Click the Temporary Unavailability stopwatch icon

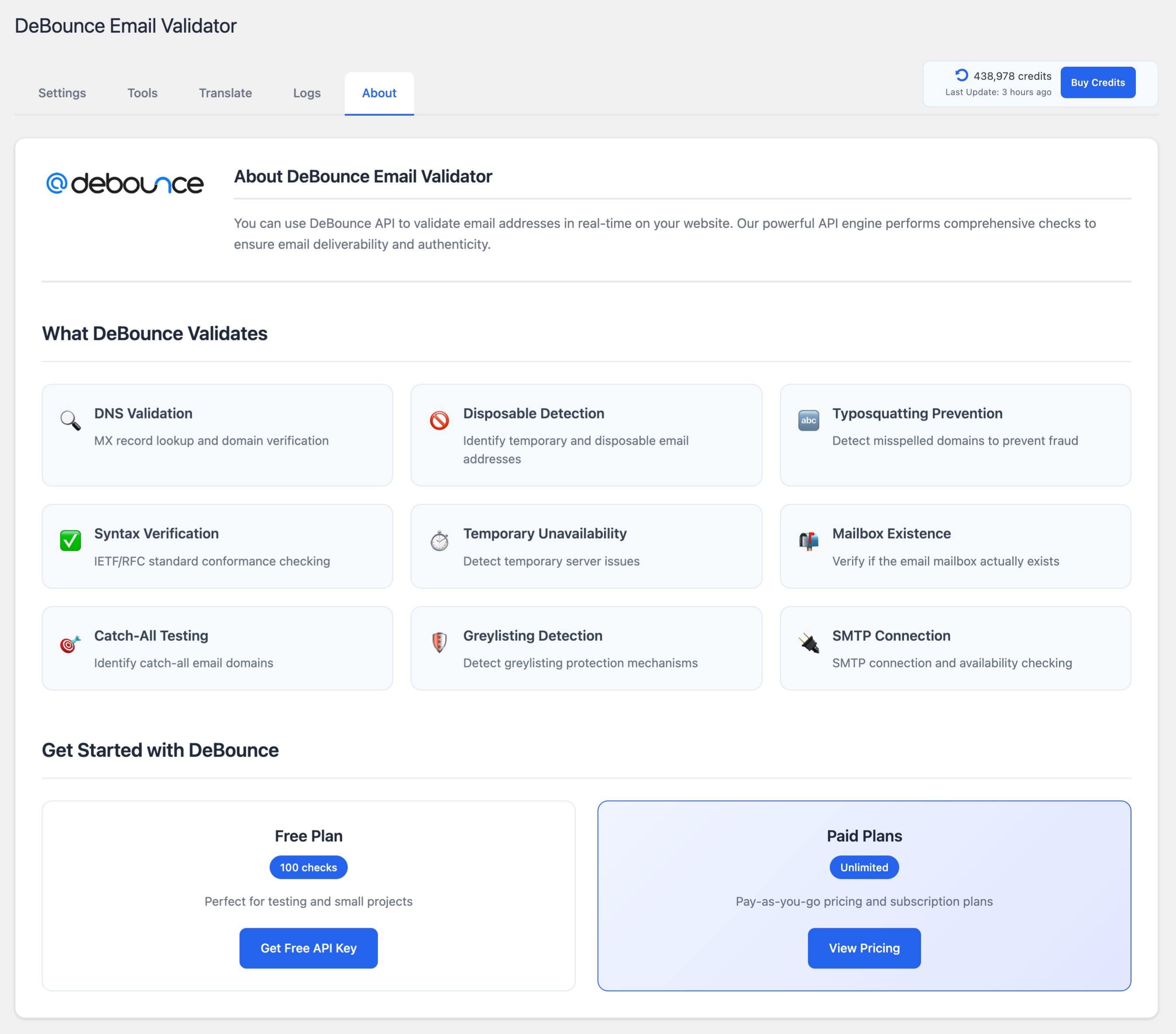tap(439, 540)
